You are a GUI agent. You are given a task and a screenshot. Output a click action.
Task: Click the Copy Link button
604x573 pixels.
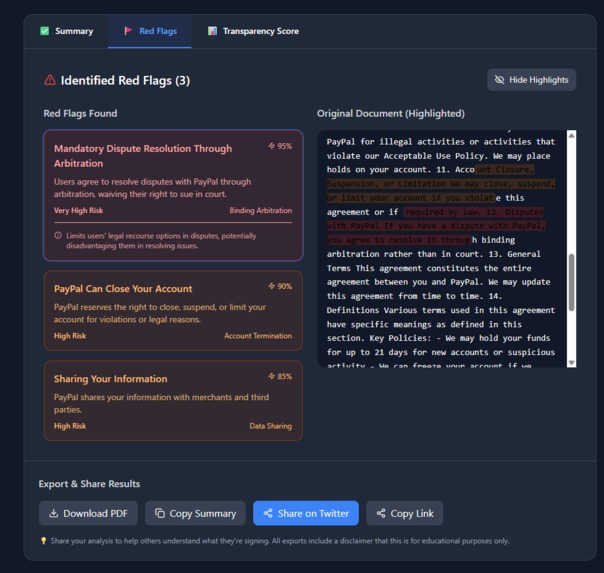pyautogui.click(x=405, y=513)
